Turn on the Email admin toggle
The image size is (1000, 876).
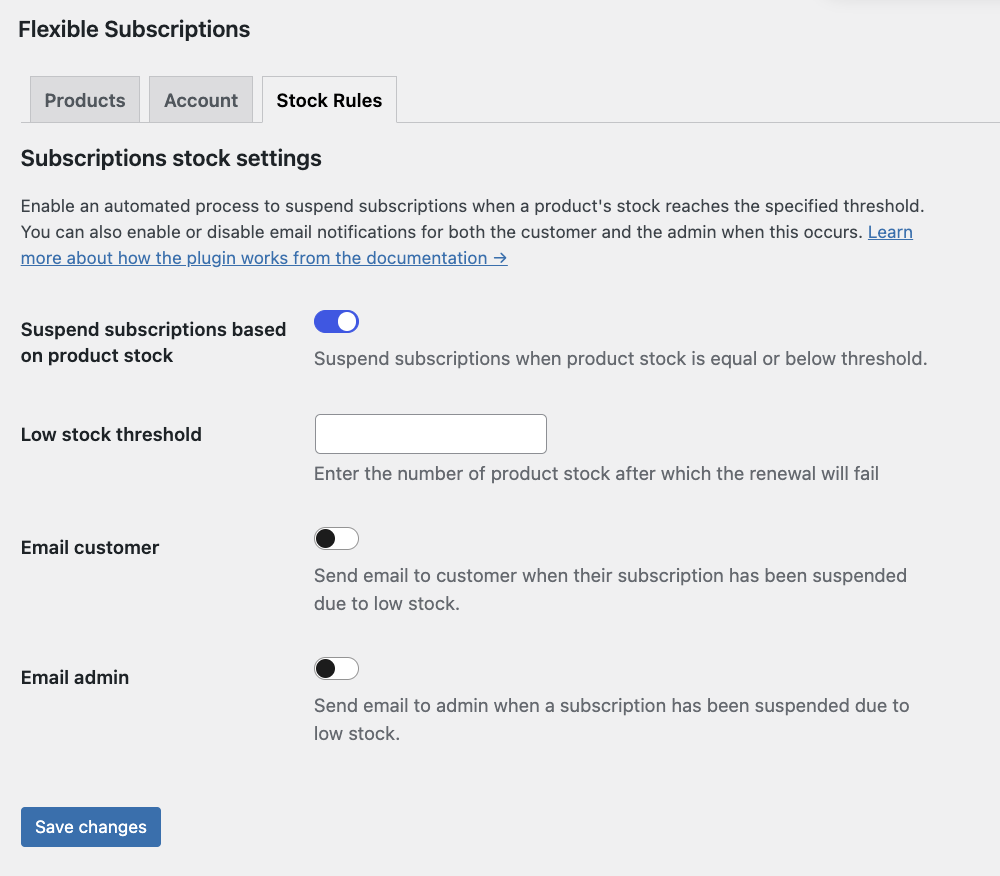click(336, 668)
